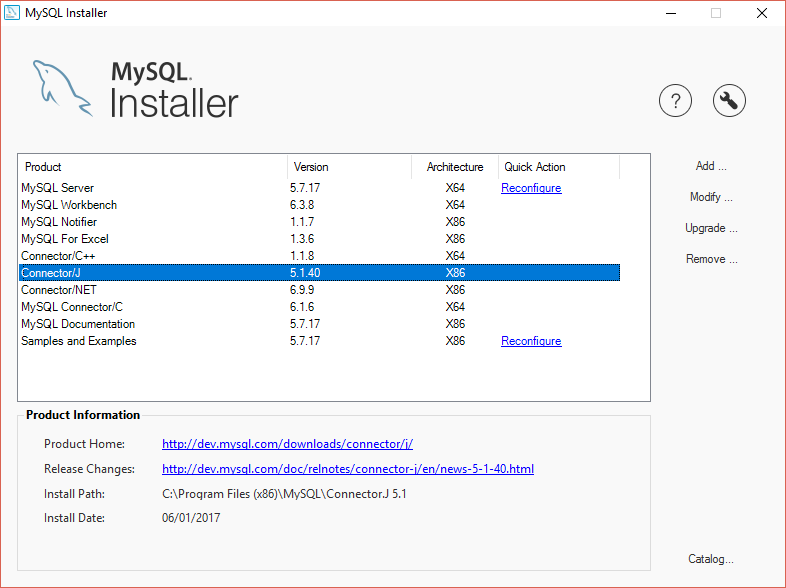Viewport: 786px width, 588px height.
Task: Select the MySQL Documentation row
Action: click(x=319, y=324)
